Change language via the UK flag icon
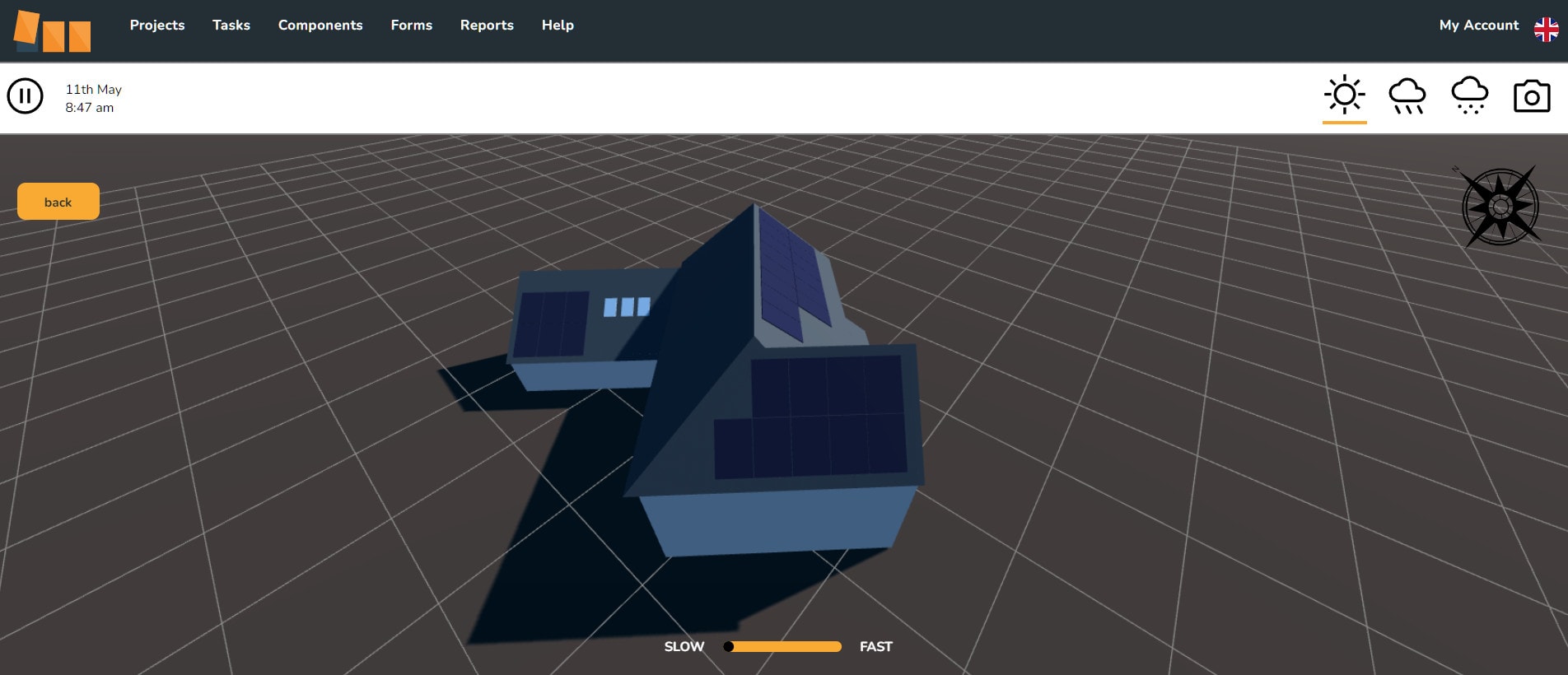Screen dimensions: 1568x675 pyautogui.click(x=1546, y=30)
